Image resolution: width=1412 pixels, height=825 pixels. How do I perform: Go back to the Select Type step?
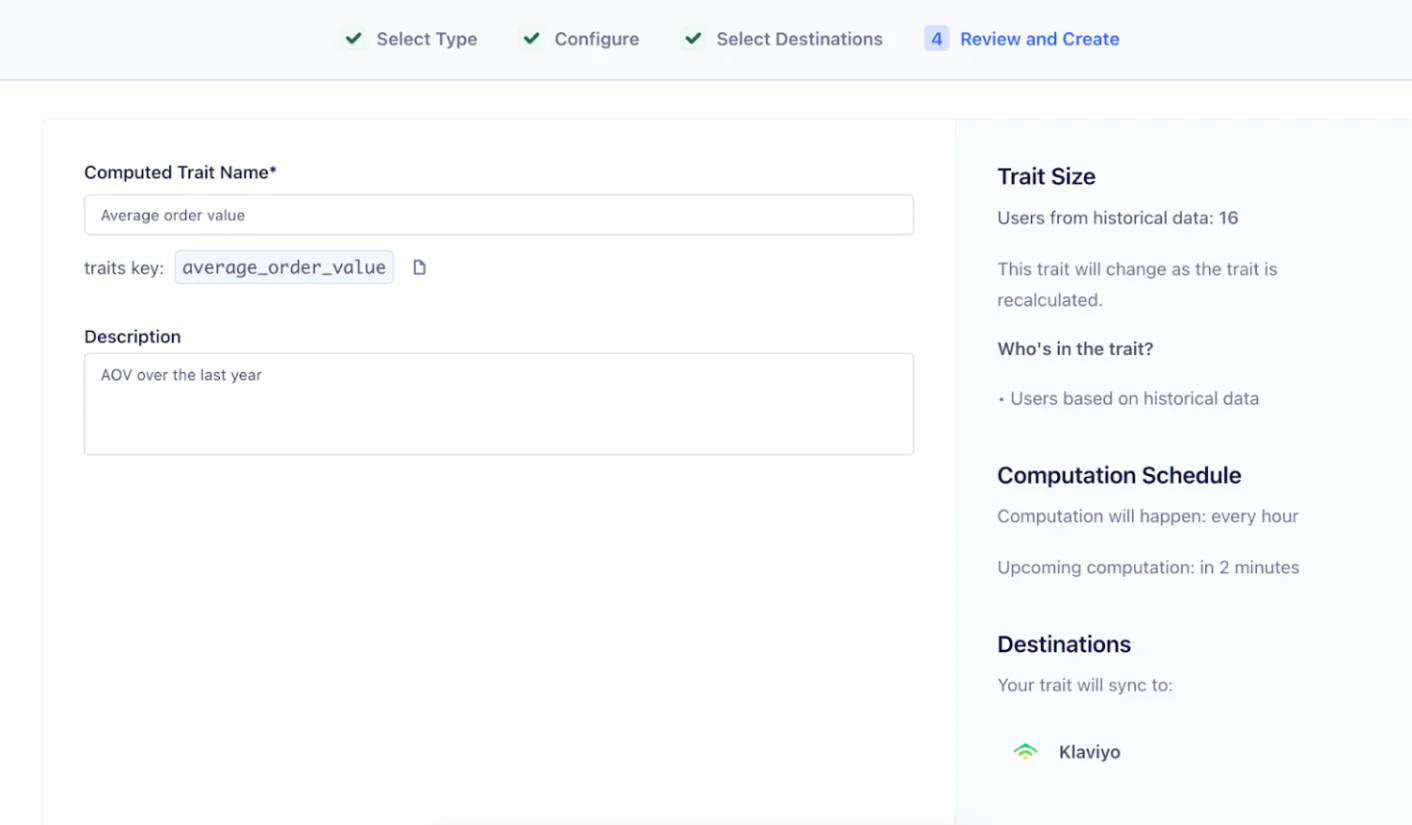pos(426,39)
